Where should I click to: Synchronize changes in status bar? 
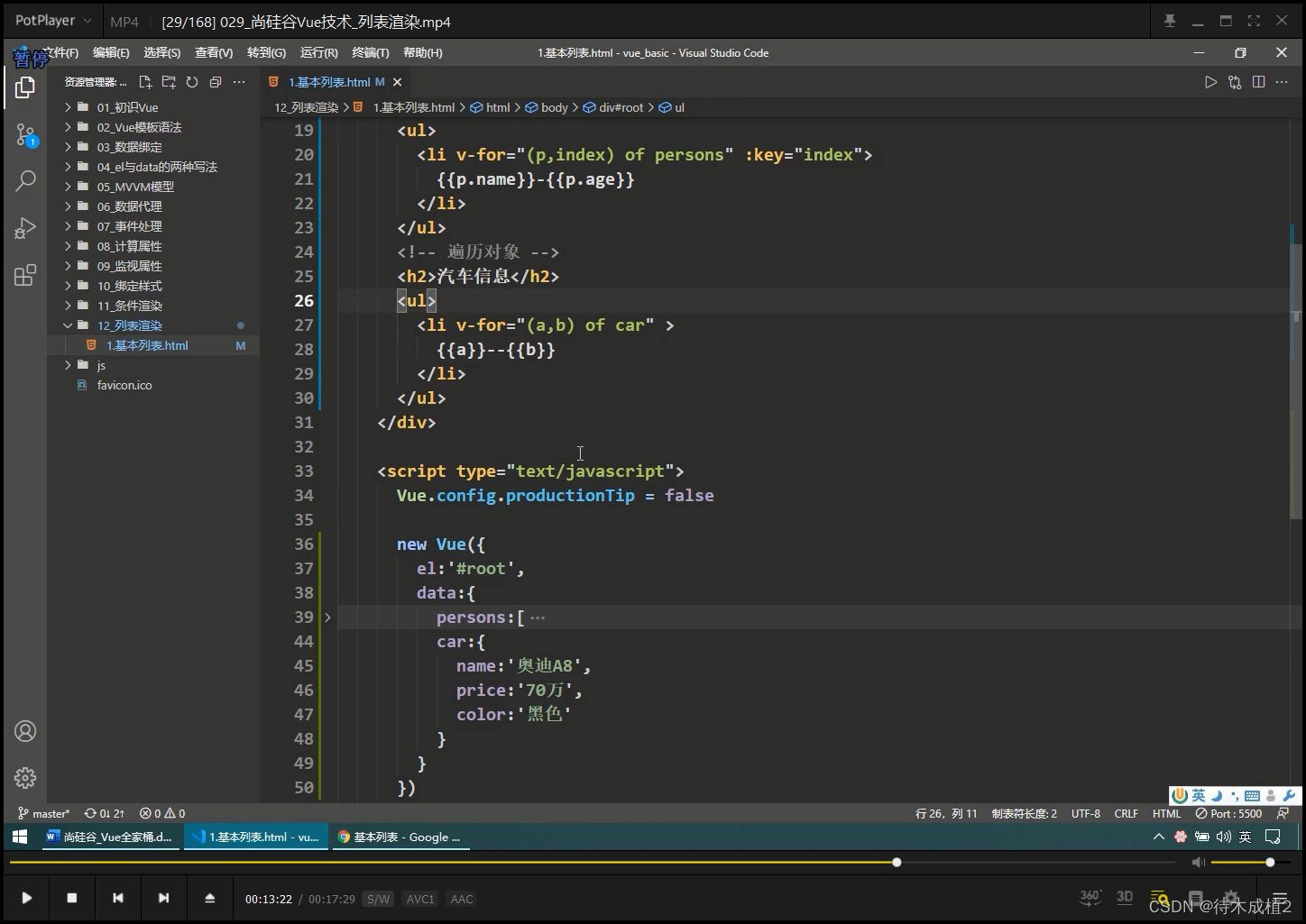point(105,813)
